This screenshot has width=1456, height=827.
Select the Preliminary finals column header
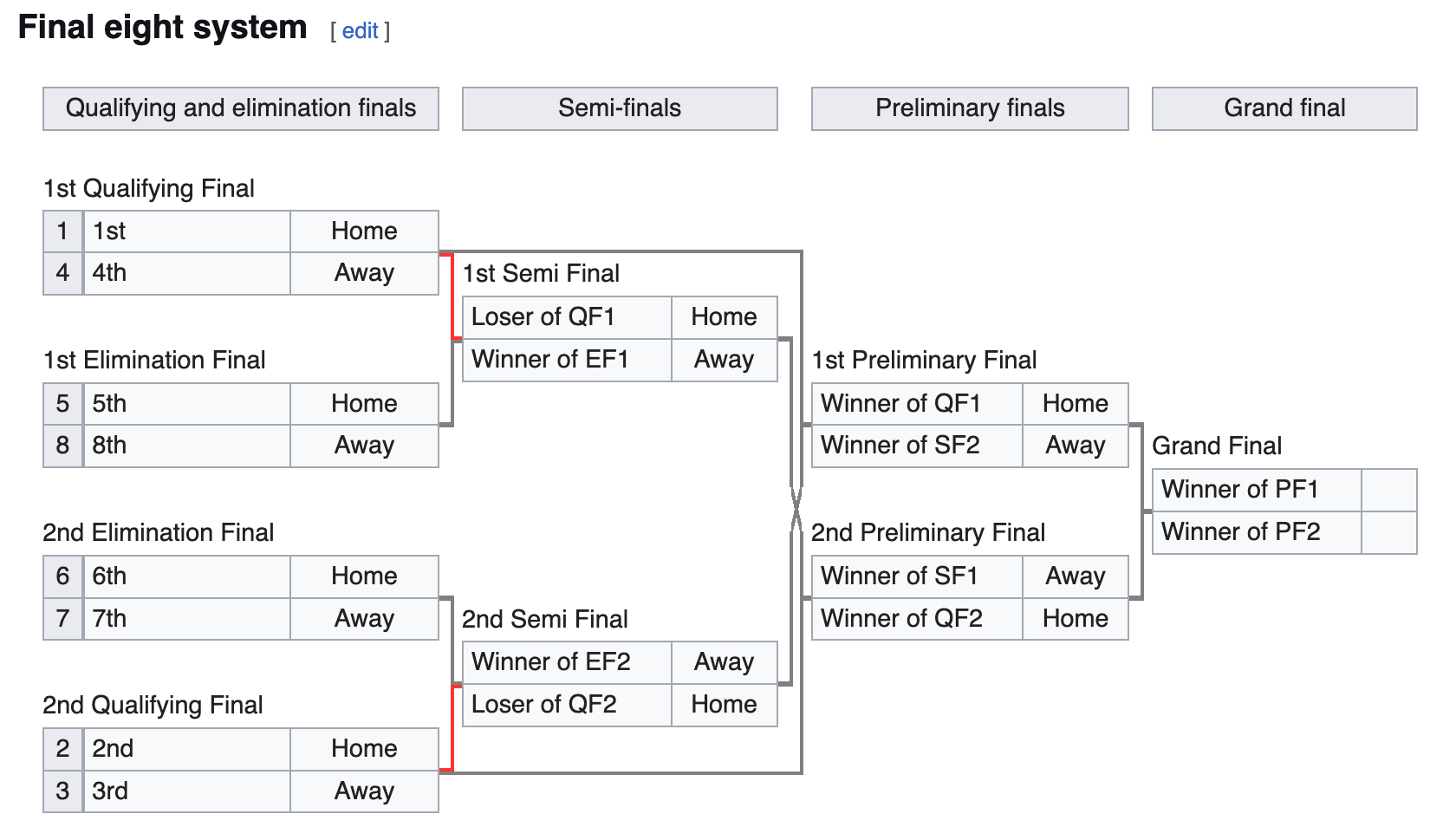(x=970, y=108)
